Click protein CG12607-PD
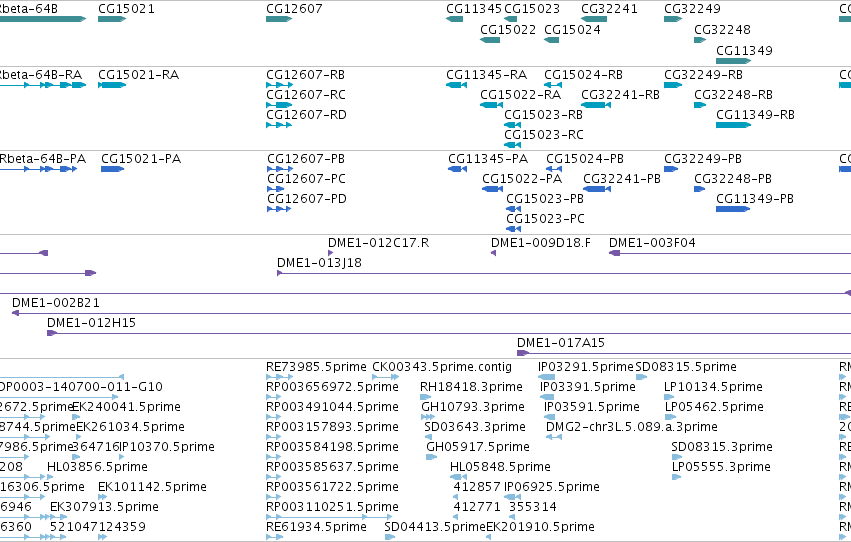Image resolution: width=851 pixels, height=542 pixels. pos(279,209)
